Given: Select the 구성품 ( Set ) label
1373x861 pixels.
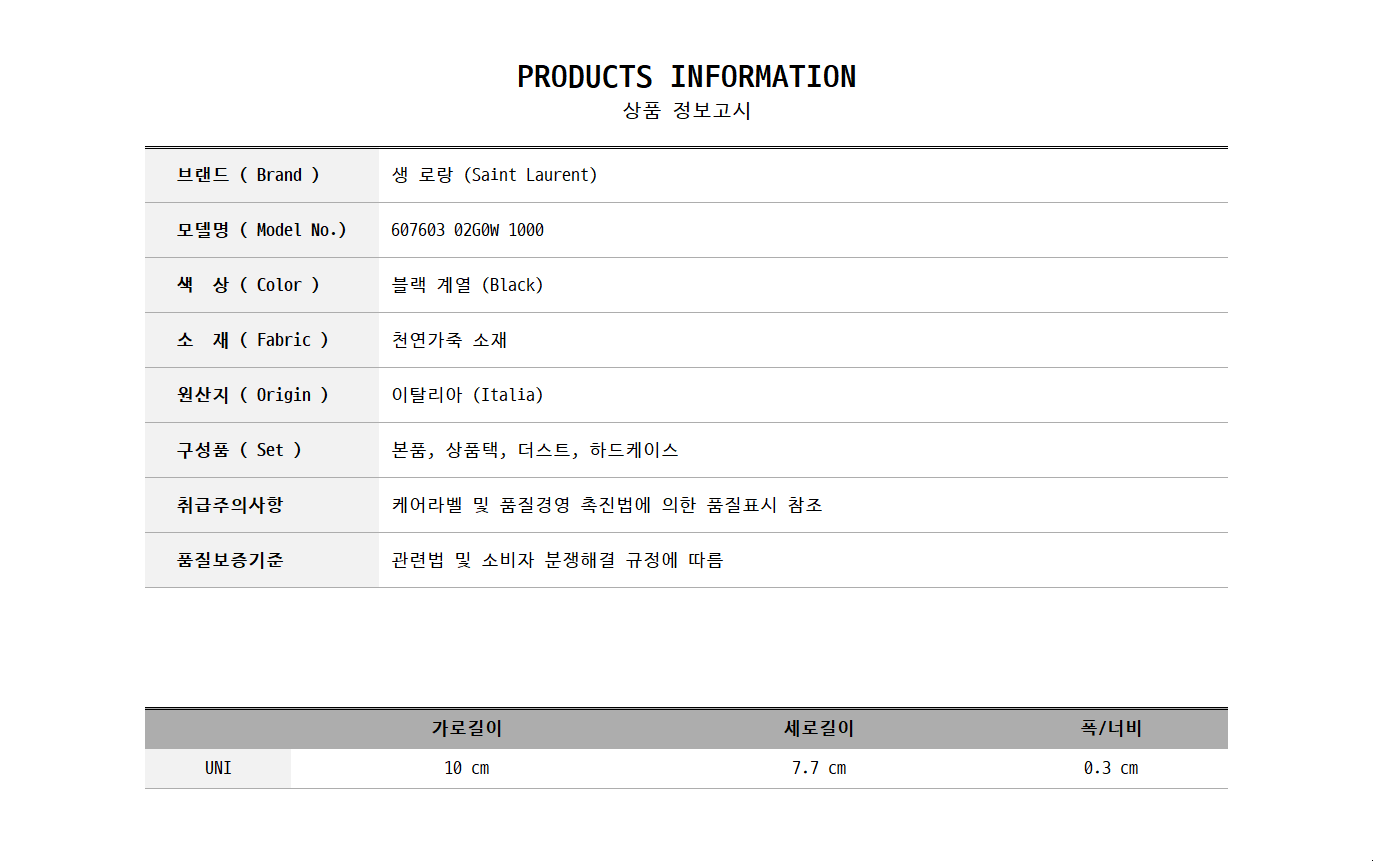Looking at the screenshot, I should 239,450.
